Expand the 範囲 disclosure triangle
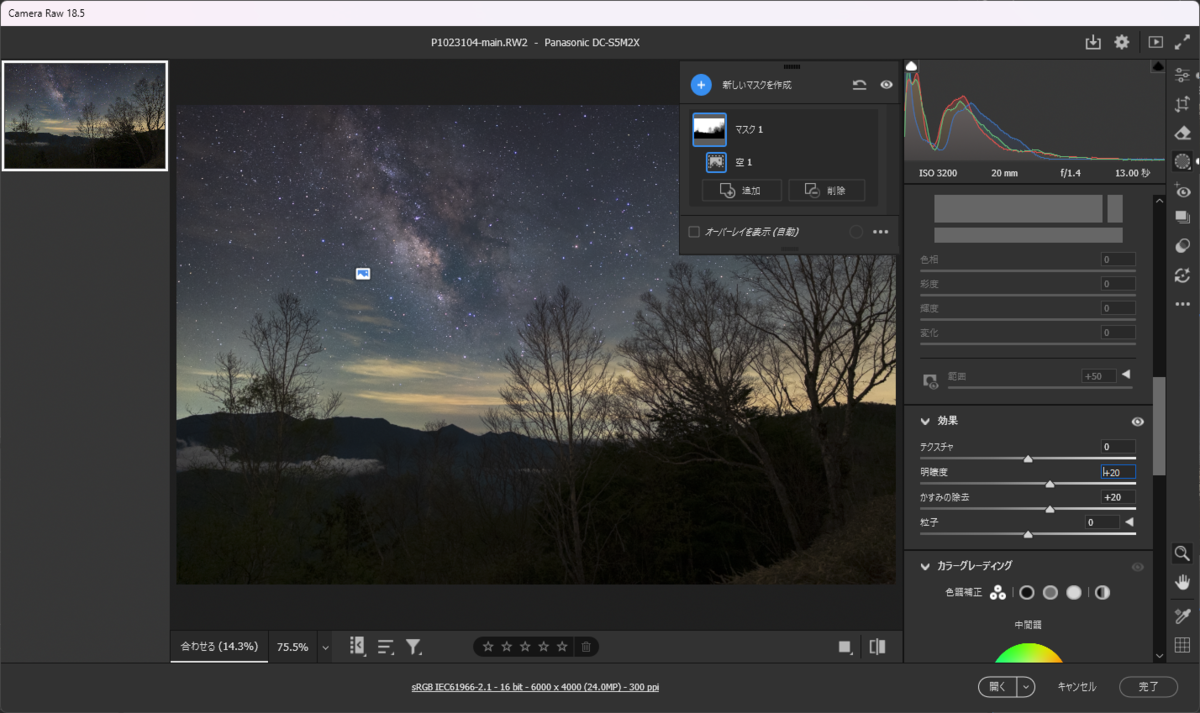 [x=1126, y=375]
